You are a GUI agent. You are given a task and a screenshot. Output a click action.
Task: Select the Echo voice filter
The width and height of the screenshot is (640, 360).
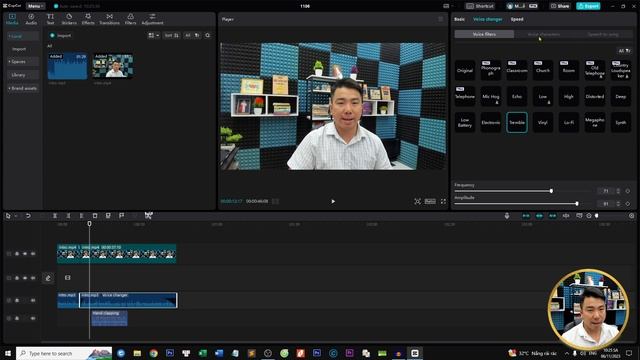coord(517,96)
